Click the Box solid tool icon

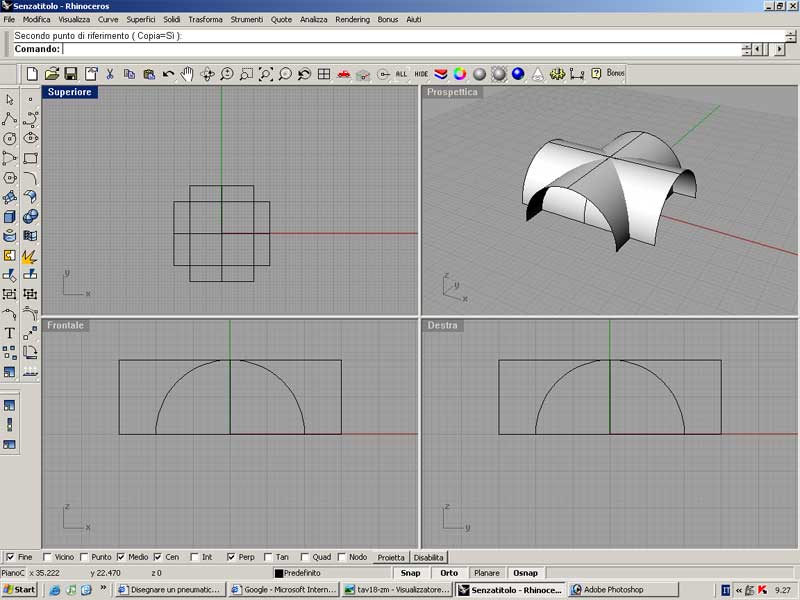(10, 217)
